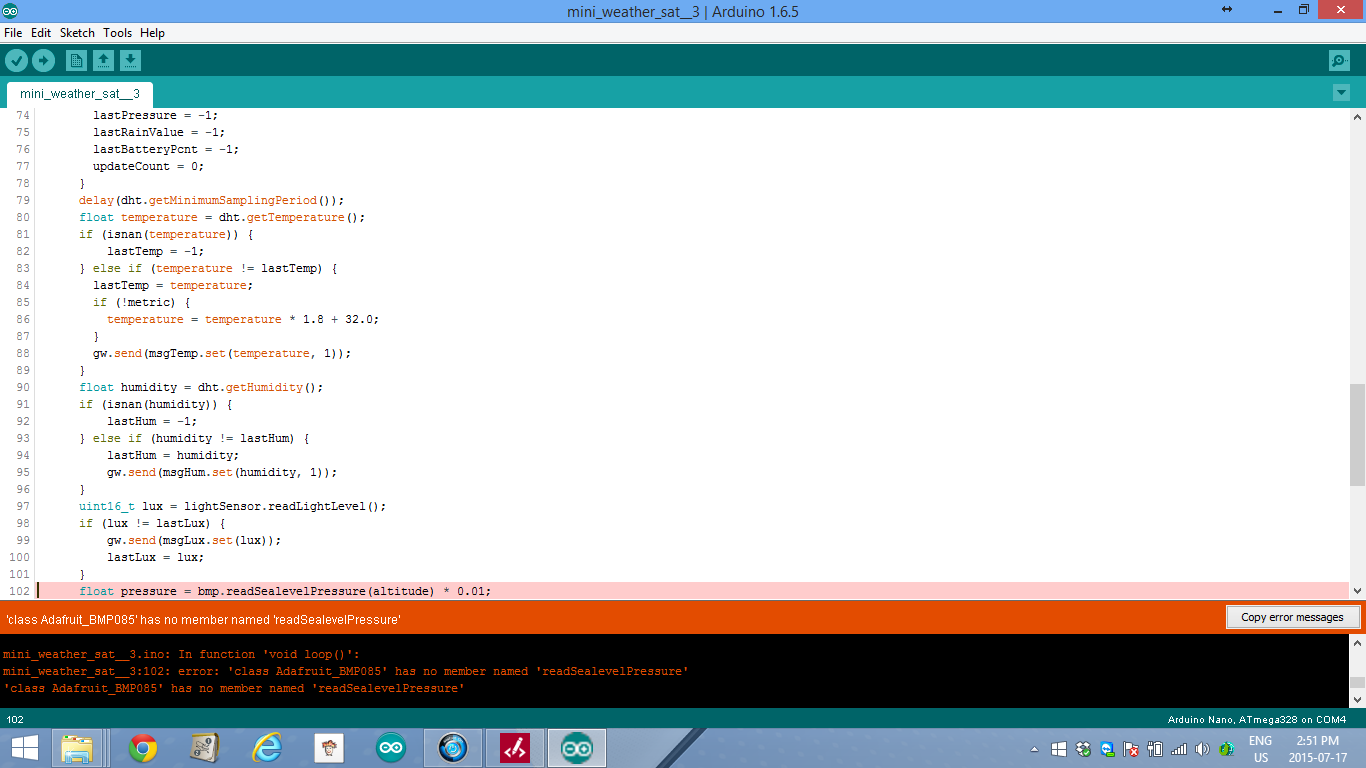Screen dimensions: 1366x768
Task: Click 'float temperature = dht.getTemperature();' line
Action: [222, 217]
